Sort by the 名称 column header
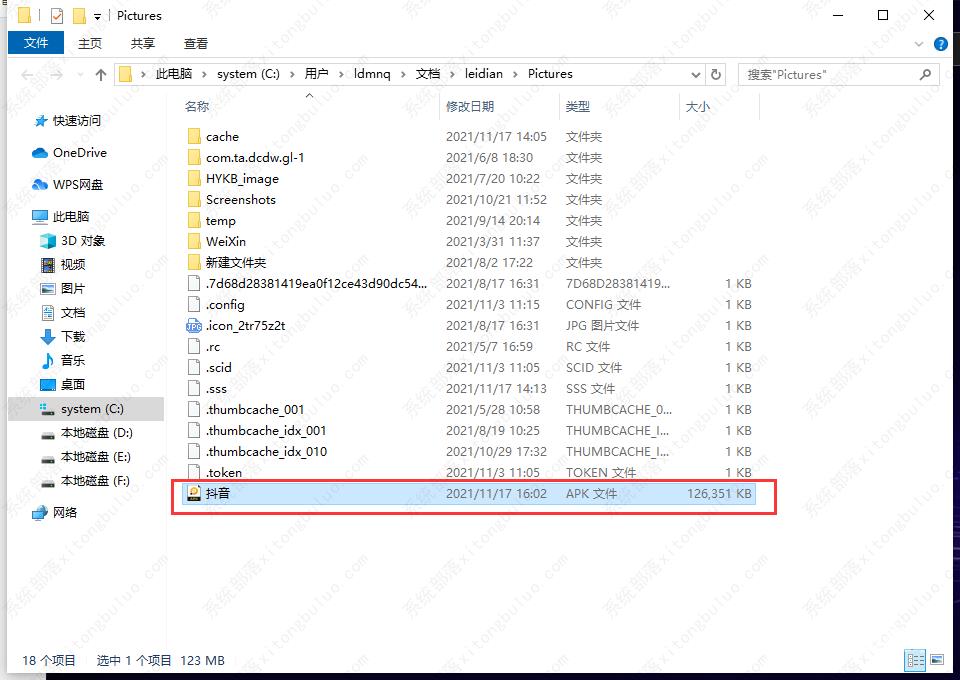This screenshot has width=960, height=680. (x=197, y=106)
